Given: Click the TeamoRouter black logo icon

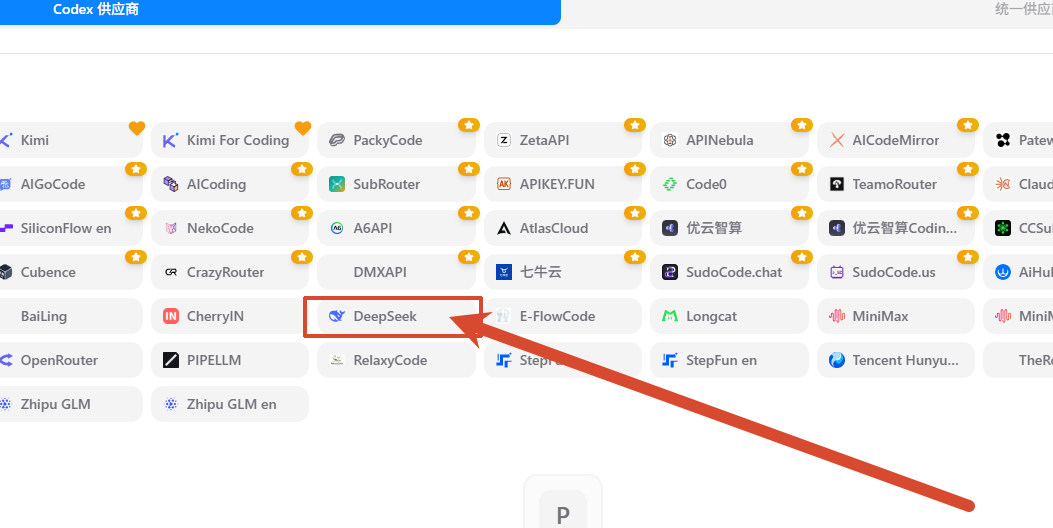Looking at the screenshot, I should pyautogui.click(x=837, y=184).
